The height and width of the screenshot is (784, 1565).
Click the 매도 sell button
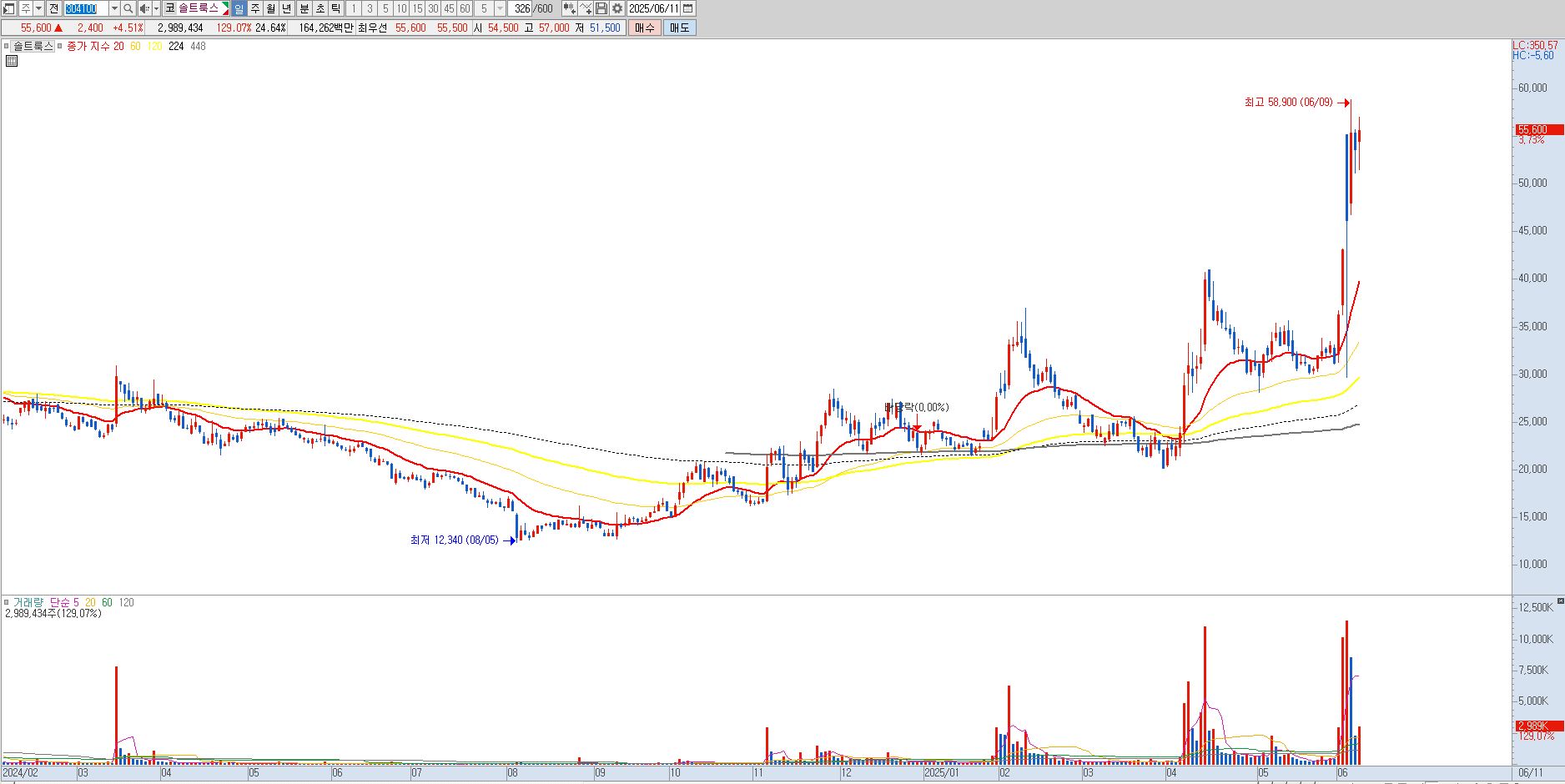pyautogui.click(x=680, y=28)
